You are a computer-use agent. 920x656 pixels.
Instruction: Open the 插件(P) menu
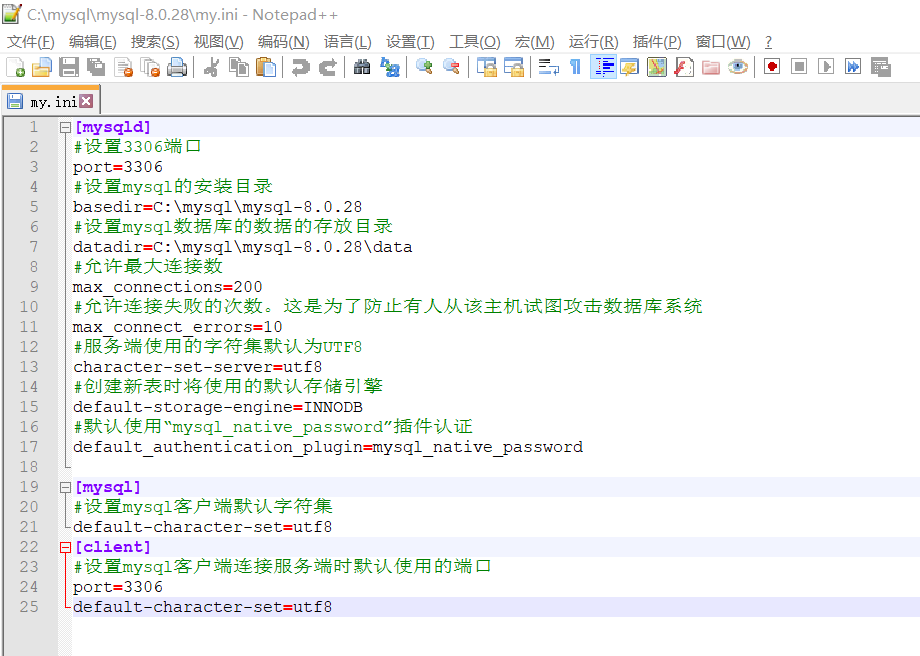[657, 42]
